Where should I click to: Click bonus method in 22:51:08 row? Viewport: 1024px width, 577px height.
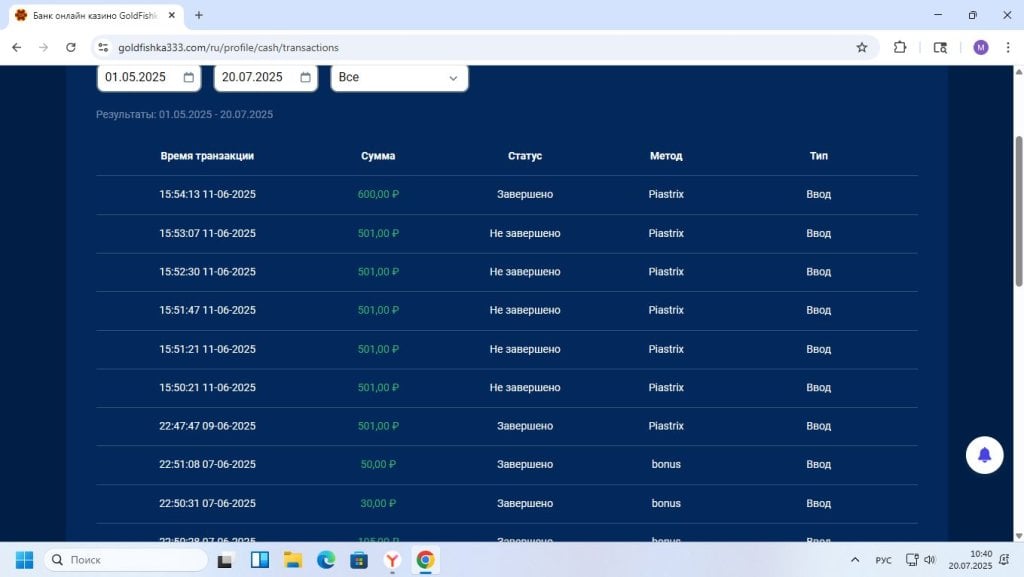click(666, 464)
